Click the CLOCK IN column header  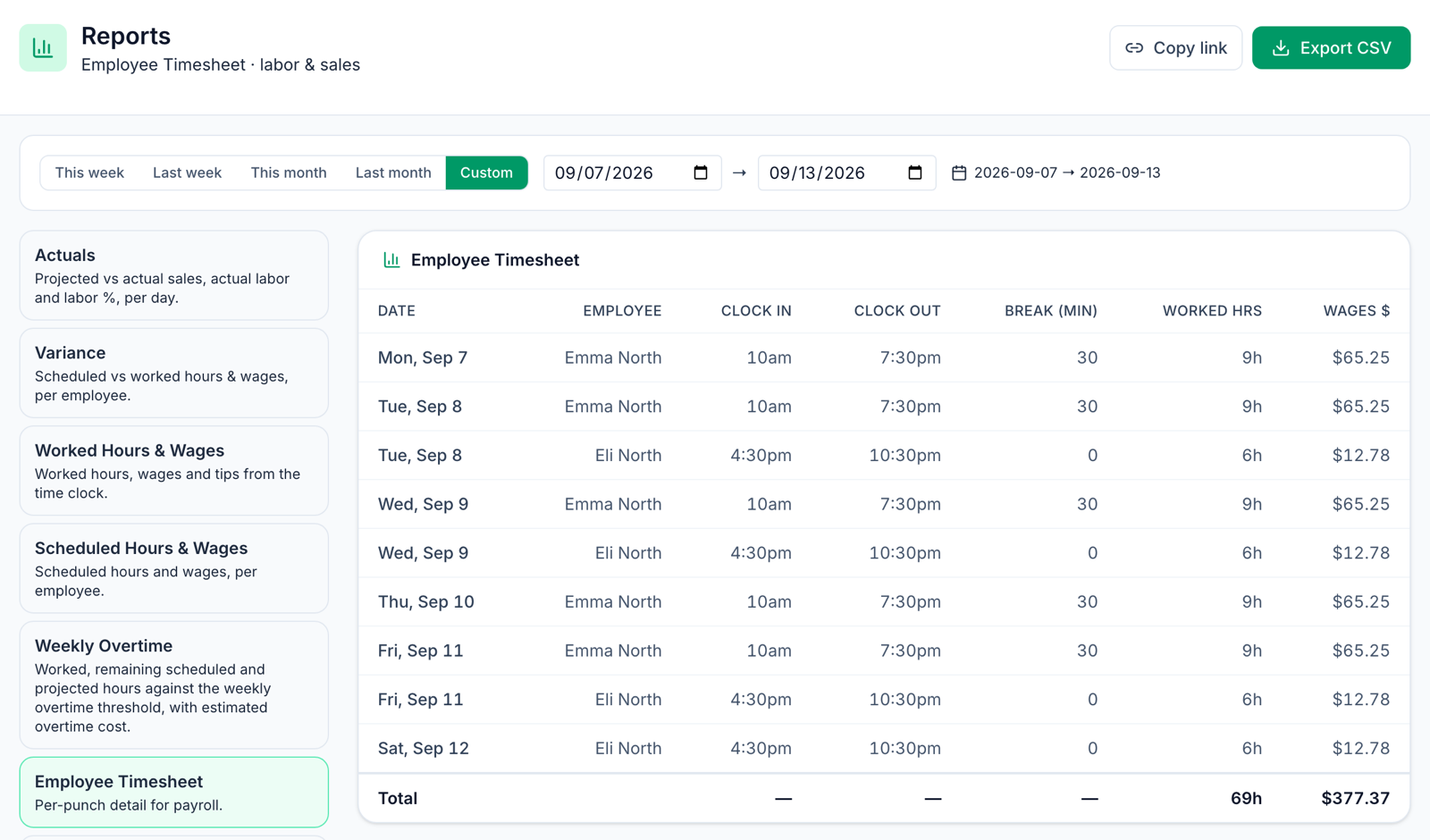point(756,311)
